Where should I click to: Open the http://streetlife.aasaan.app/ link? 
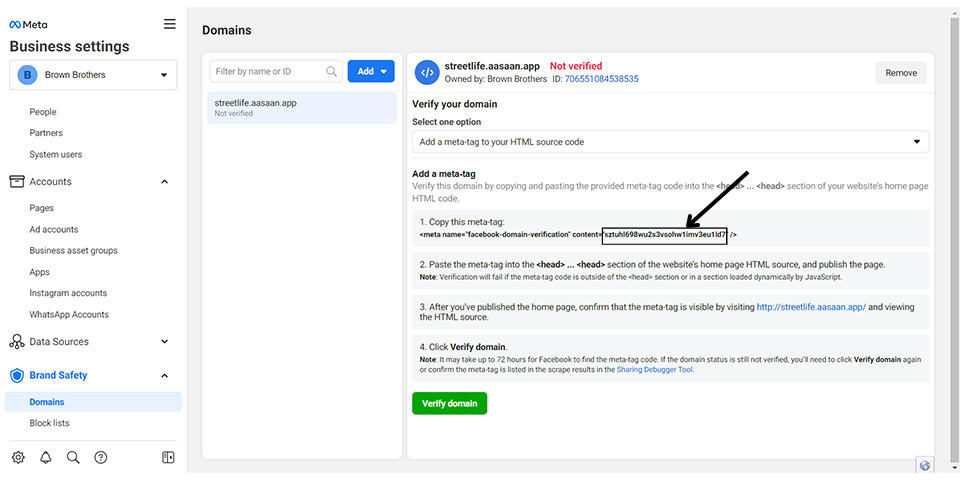click(811, 307)
